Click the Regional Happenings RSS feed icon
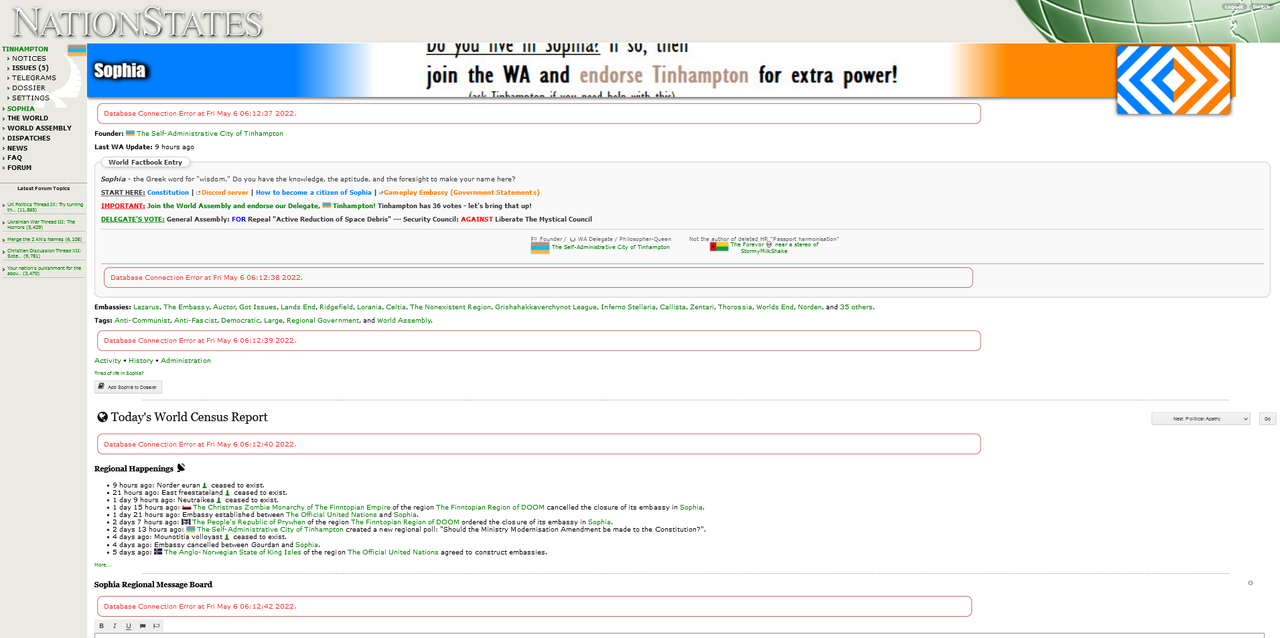Viewport: 1280px width, 638px height. (x=181, y=468)
